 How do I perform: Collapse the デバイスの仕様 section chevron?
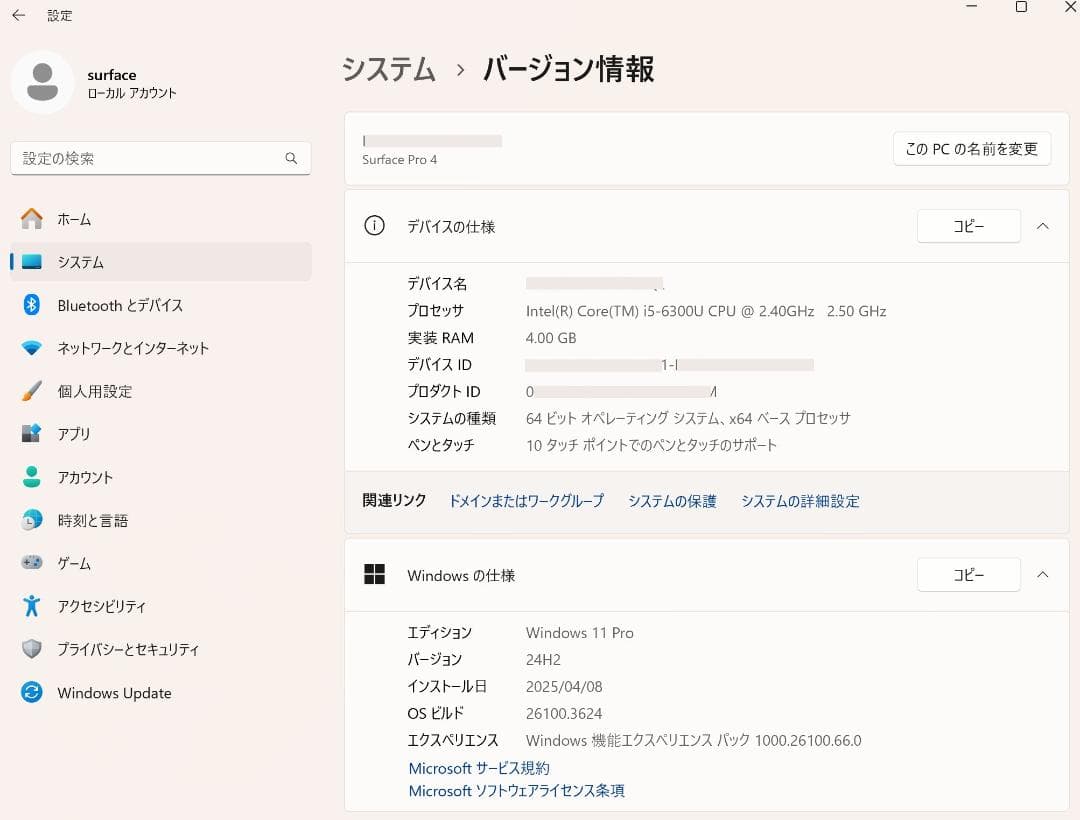coord(1043,226)
